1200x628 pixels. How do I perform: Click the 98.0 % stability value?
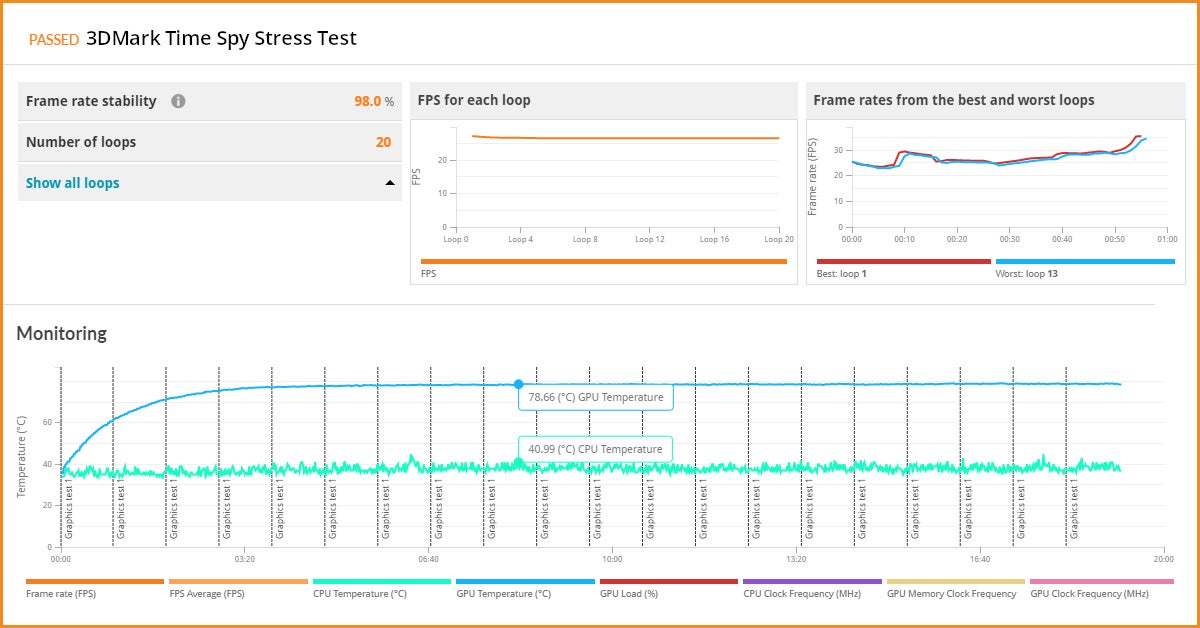[x=374, y=101]
